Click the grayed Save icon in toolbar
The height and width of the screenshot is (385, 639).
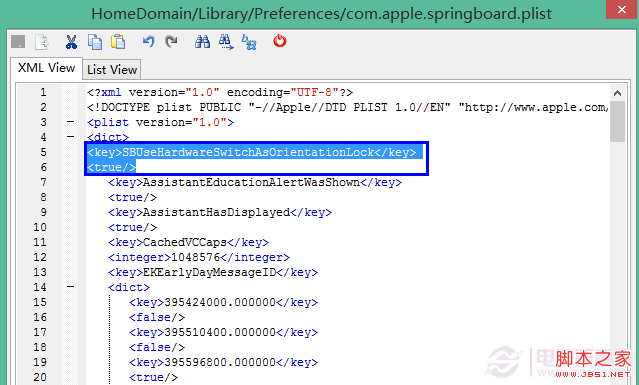[x=18, y=42]
